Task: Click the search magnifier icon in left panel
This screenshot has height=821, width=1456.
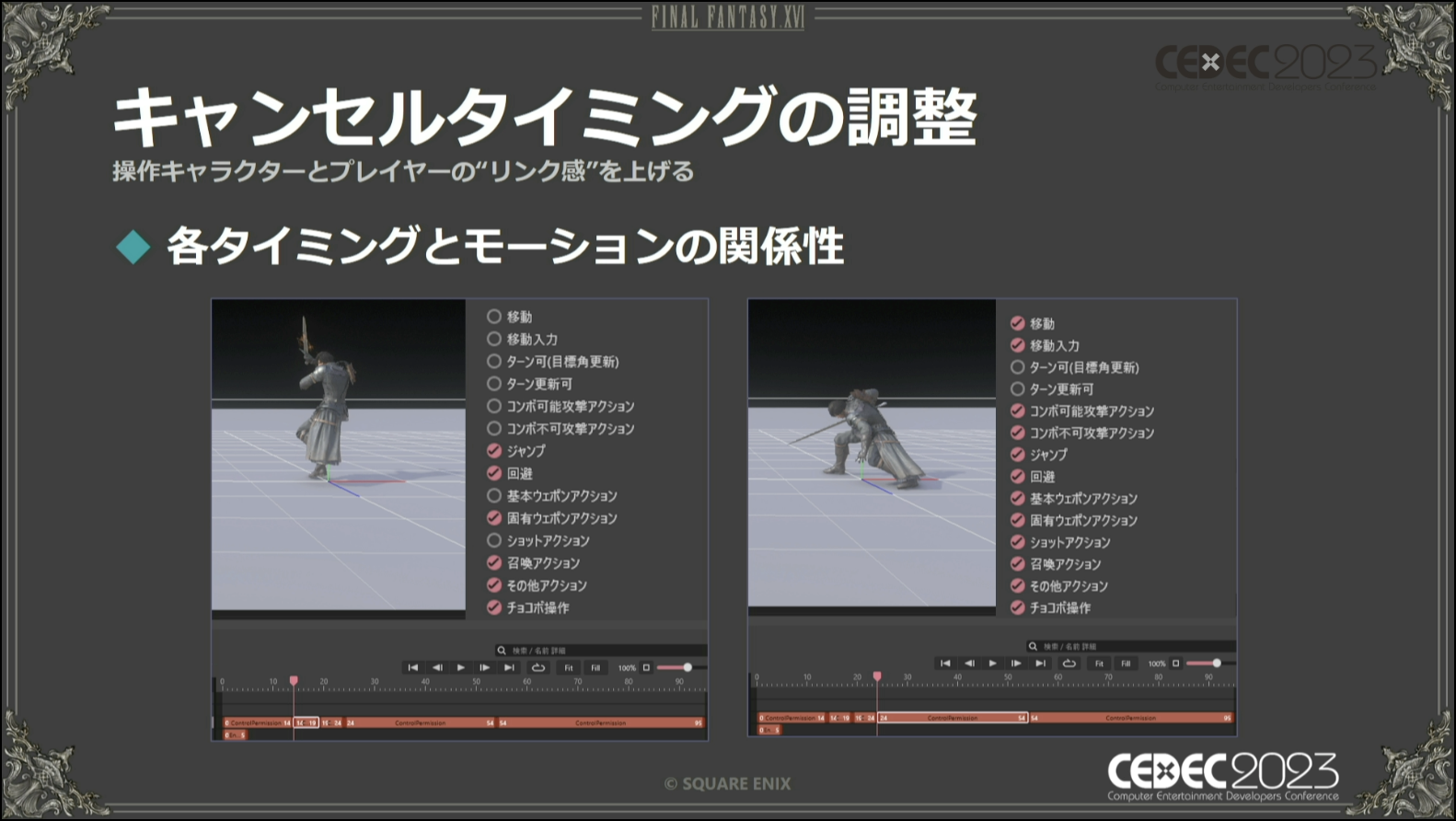Action: (502, 651)
